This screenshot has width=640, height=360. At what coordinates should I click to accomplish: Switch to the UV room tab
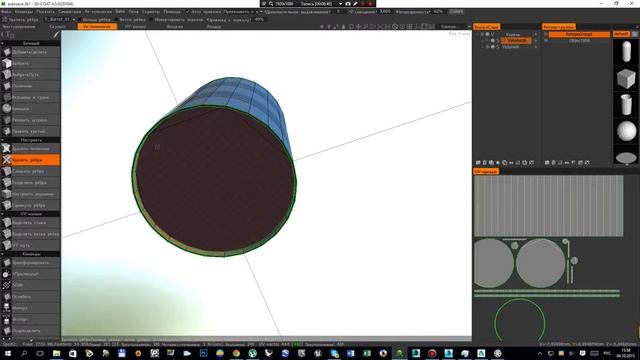pos(135,27)
